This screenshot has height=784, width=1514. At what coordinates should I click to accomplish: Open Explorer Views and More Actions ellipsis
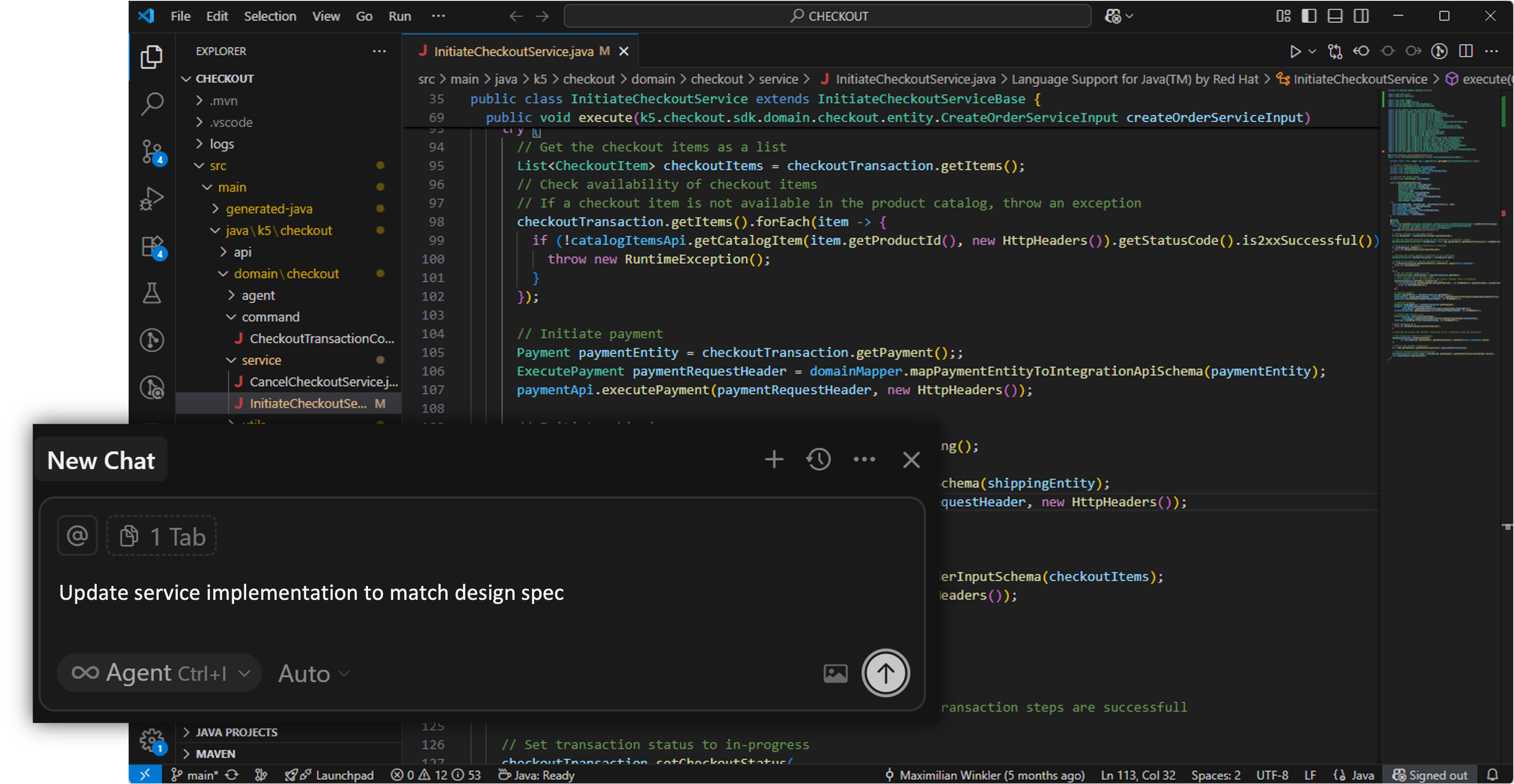(x=379, y=51)
